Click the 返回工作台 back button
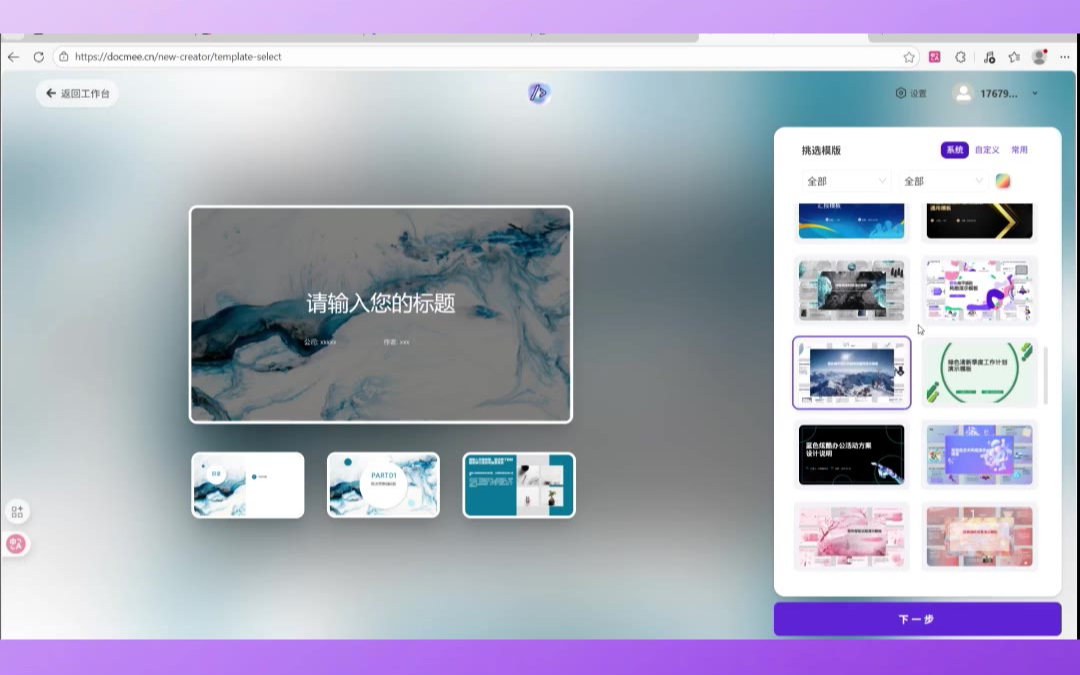Screen dimensions: 1080x675 coord(78,93)
